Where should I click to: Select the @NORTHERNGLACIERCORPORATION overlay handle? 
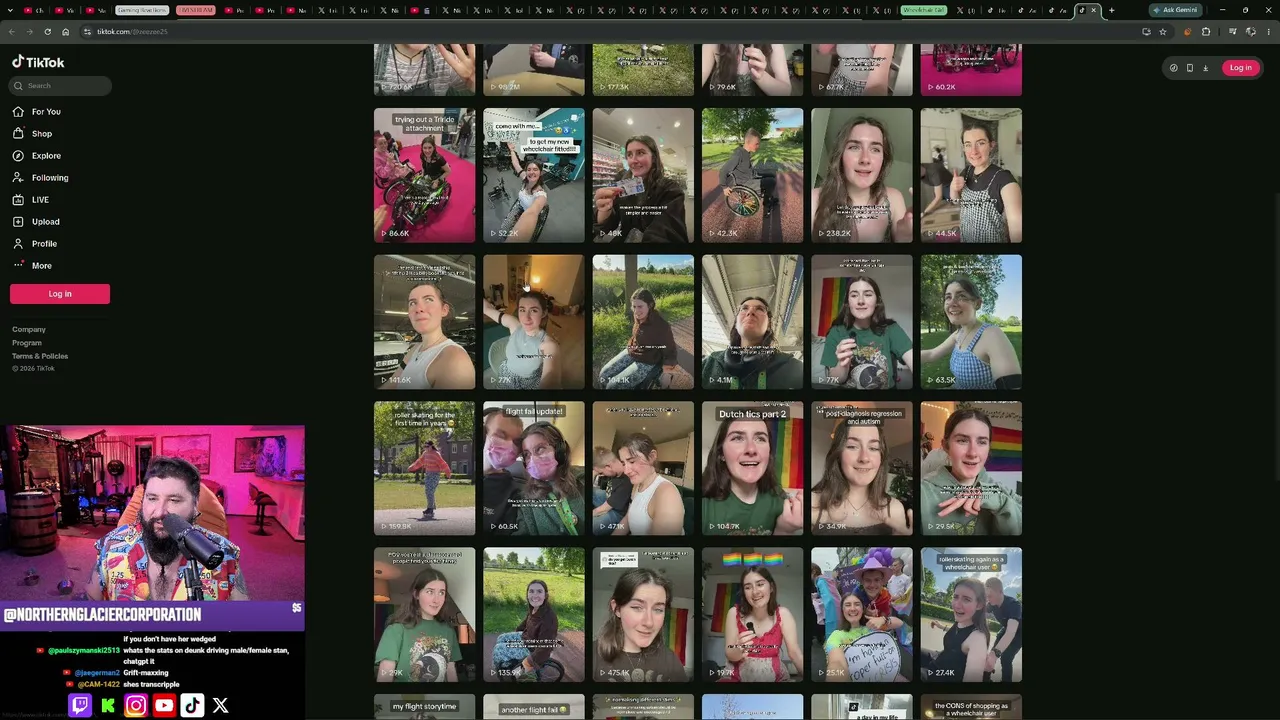coord(102,615)
